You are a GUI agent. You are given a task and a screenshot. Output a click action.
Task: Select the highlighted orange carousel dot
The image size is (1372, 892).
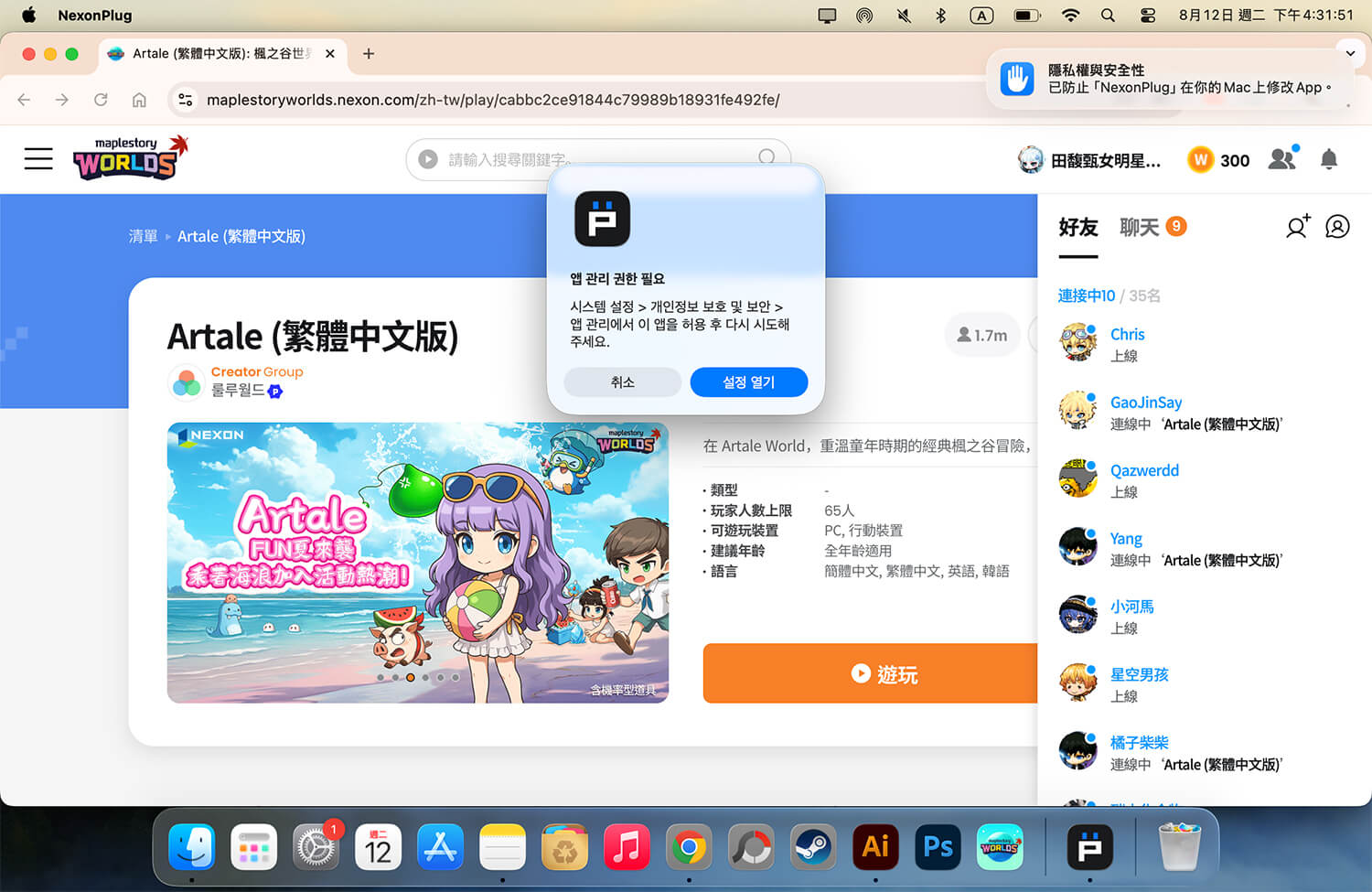click(410, 678)
